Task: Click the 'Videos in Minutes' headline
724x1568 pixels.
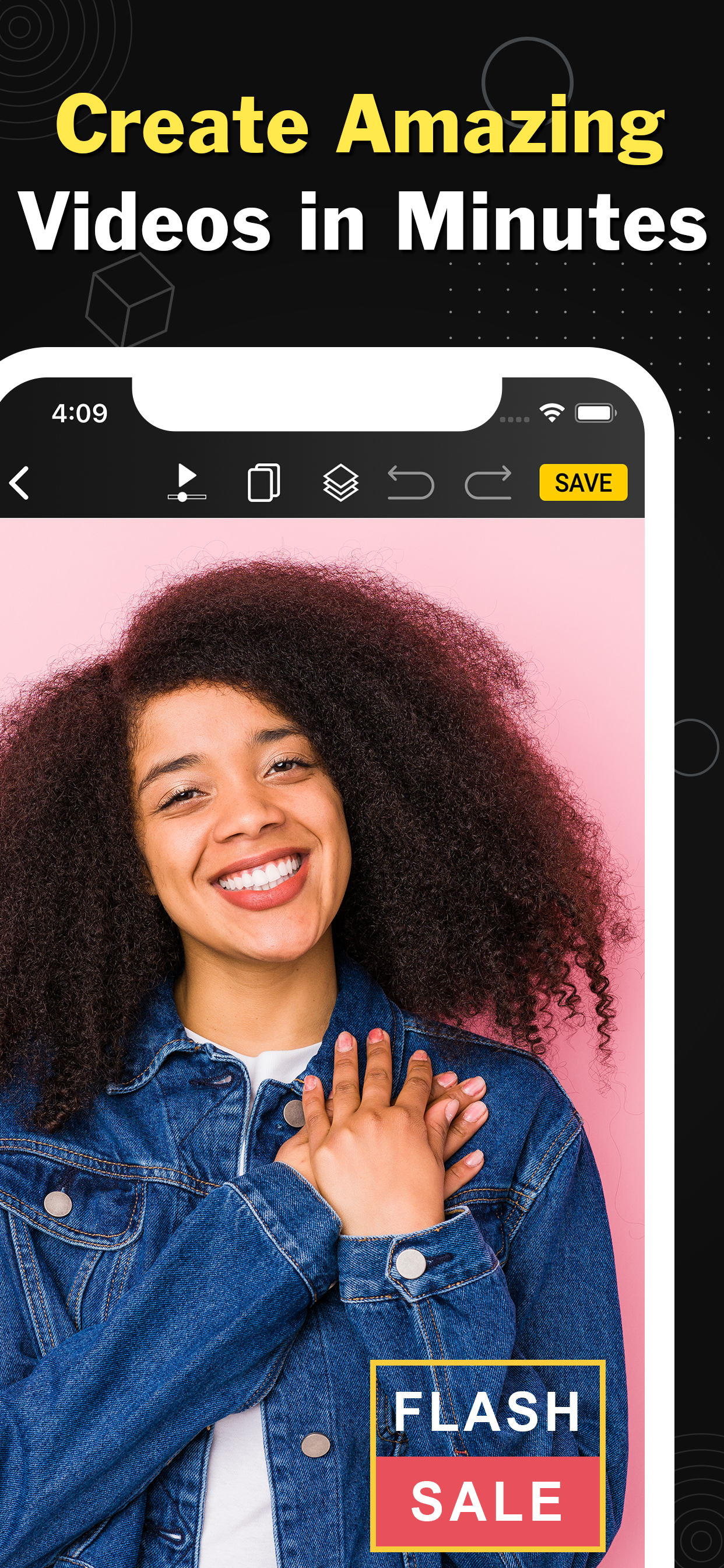Action: (363, 222)
